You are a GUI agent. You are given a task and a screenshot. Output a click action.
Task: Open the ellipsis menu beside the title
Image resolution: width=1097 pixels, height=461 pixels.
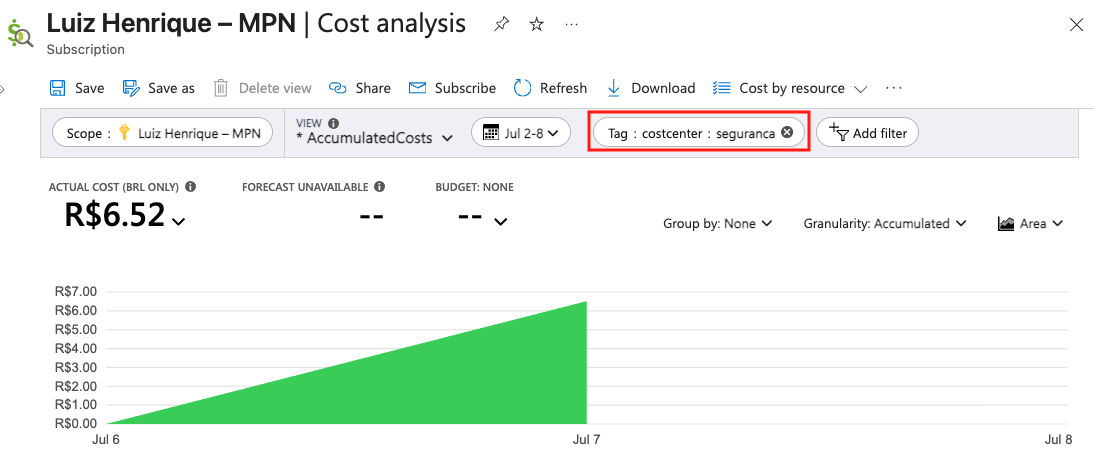[x=572, y=24]
